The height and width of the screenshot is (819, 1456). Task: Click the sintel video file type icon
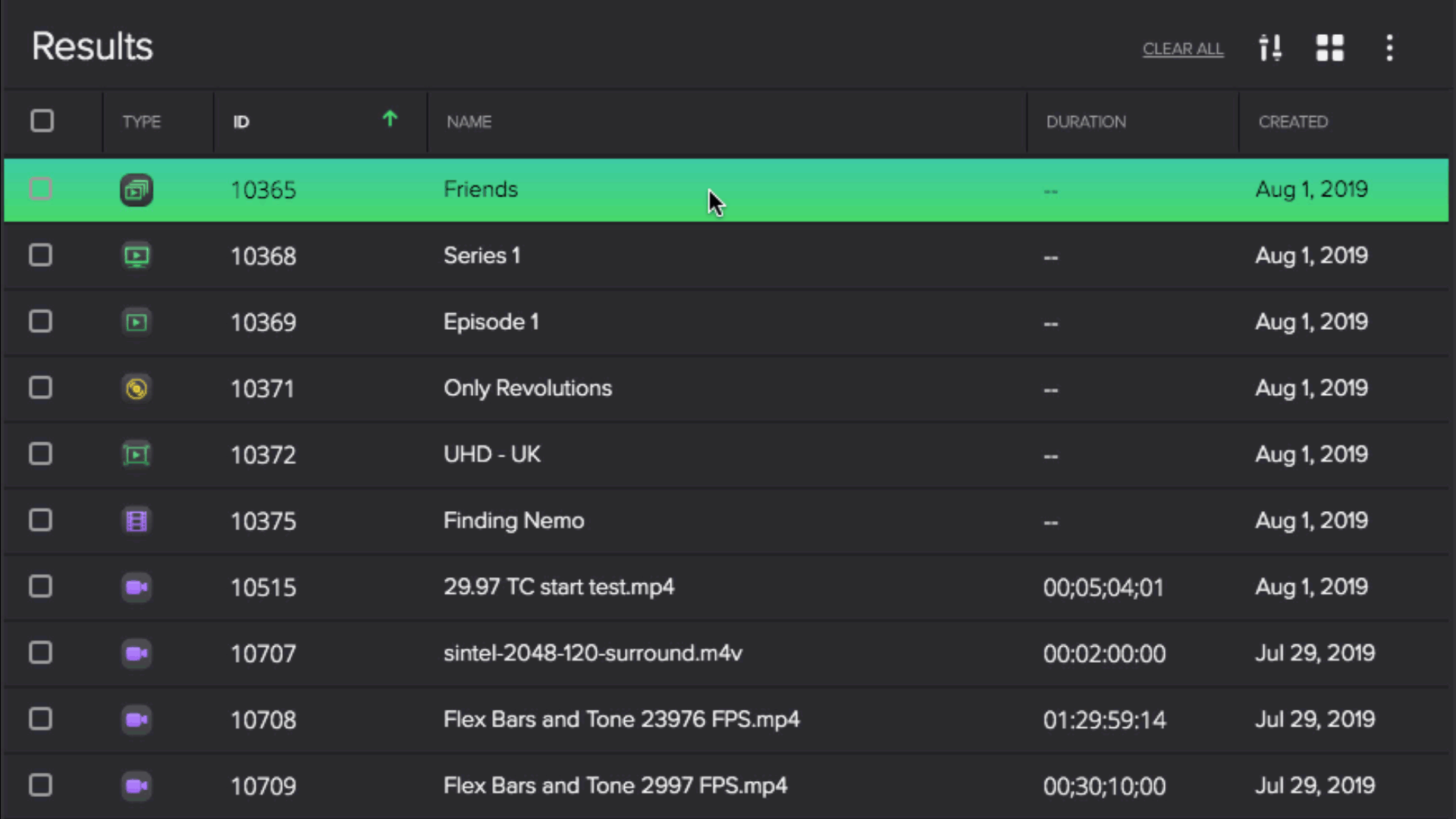[136, 654]
